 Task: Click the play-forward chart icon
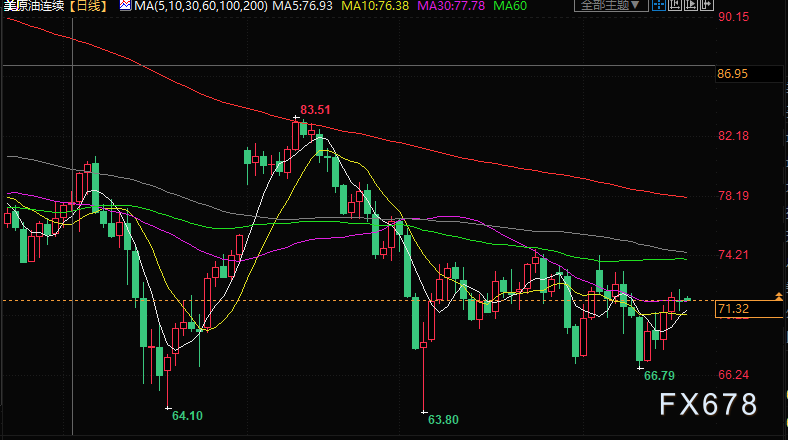pos(691,5)
